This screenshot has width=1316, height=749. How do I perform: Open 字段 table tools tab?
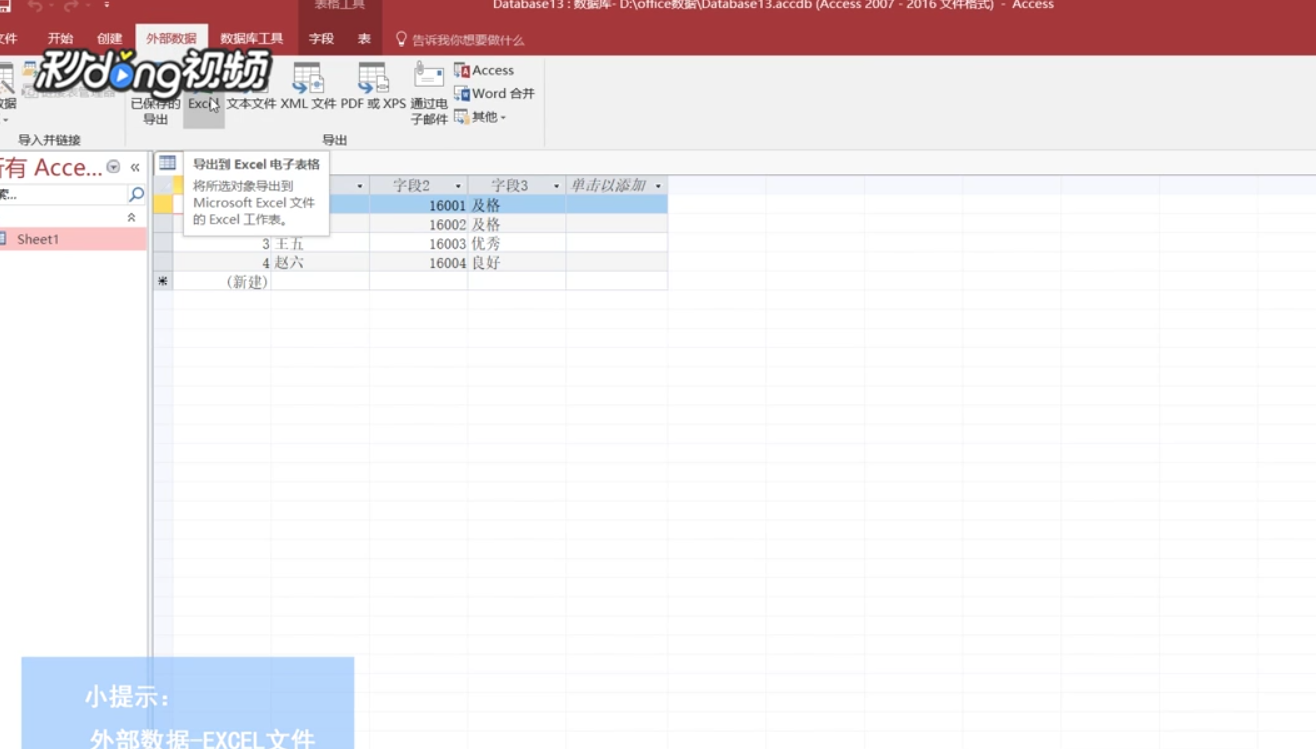[321, 39]
